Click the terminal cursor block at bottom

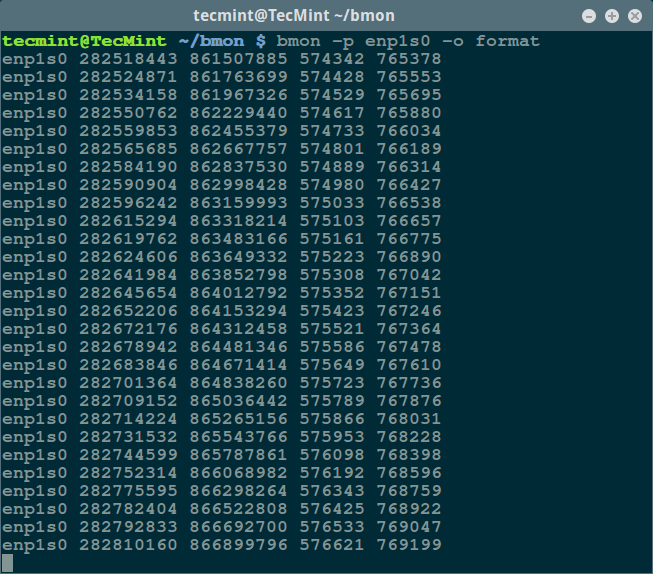point(8,563)
